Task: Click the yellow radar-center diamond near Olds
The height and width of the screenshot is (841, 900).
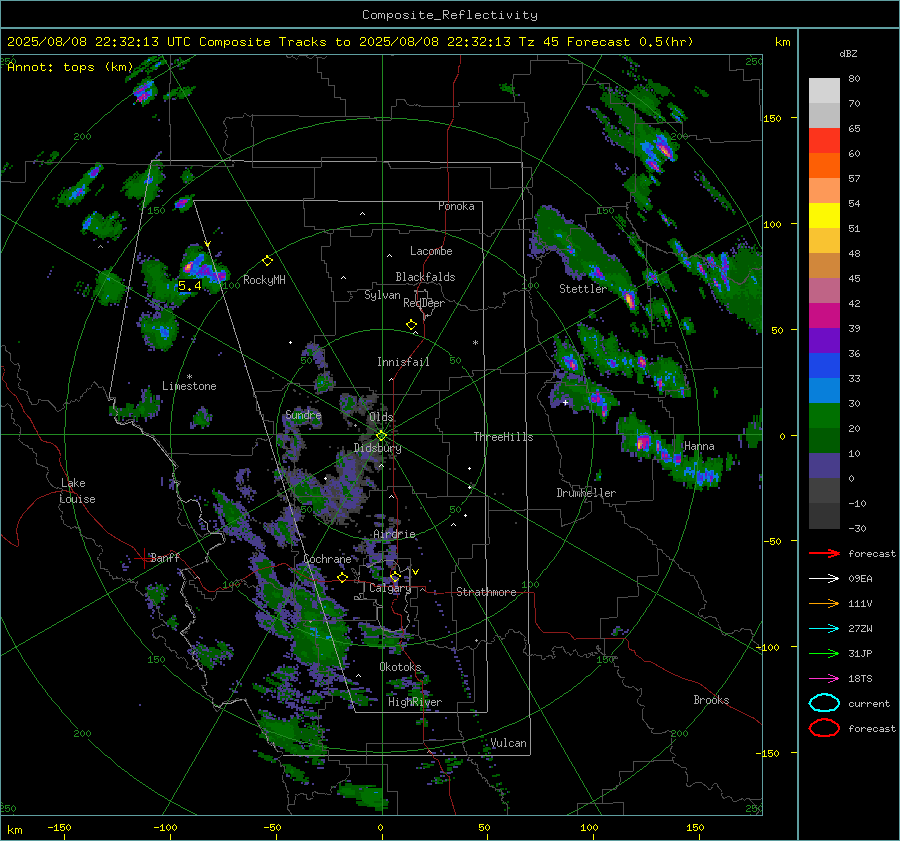Action: pyautogui.click(x=381, y=436)
